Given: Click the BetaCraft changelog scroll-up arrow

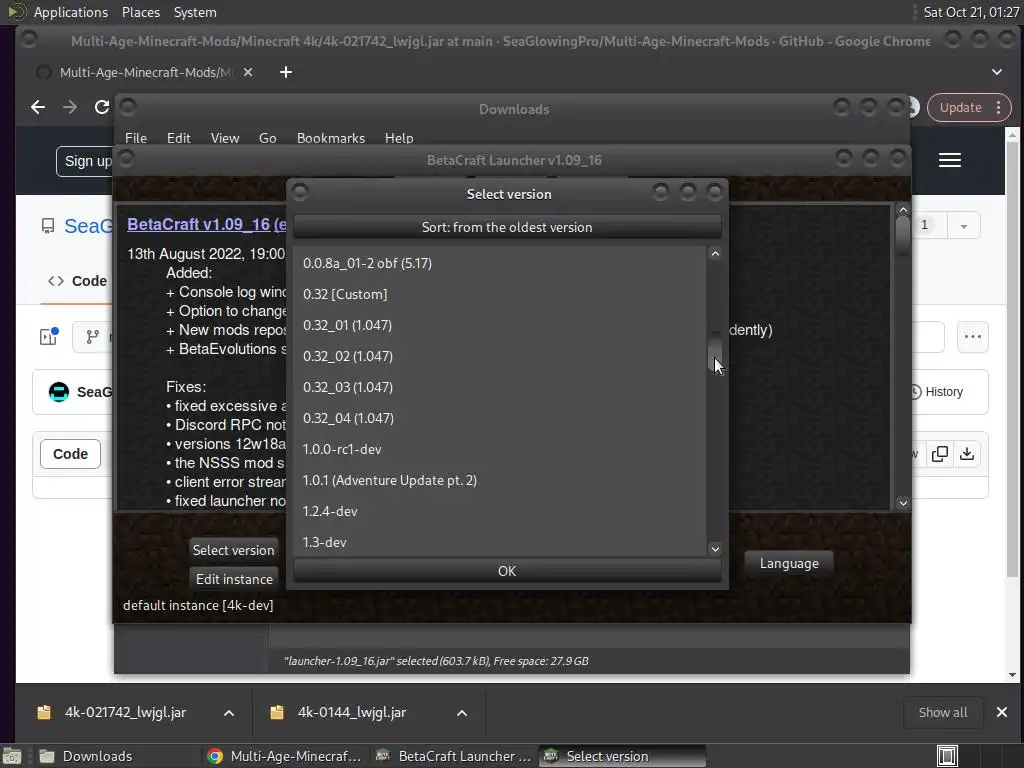Looking at the screenshot, I should 903,210.
